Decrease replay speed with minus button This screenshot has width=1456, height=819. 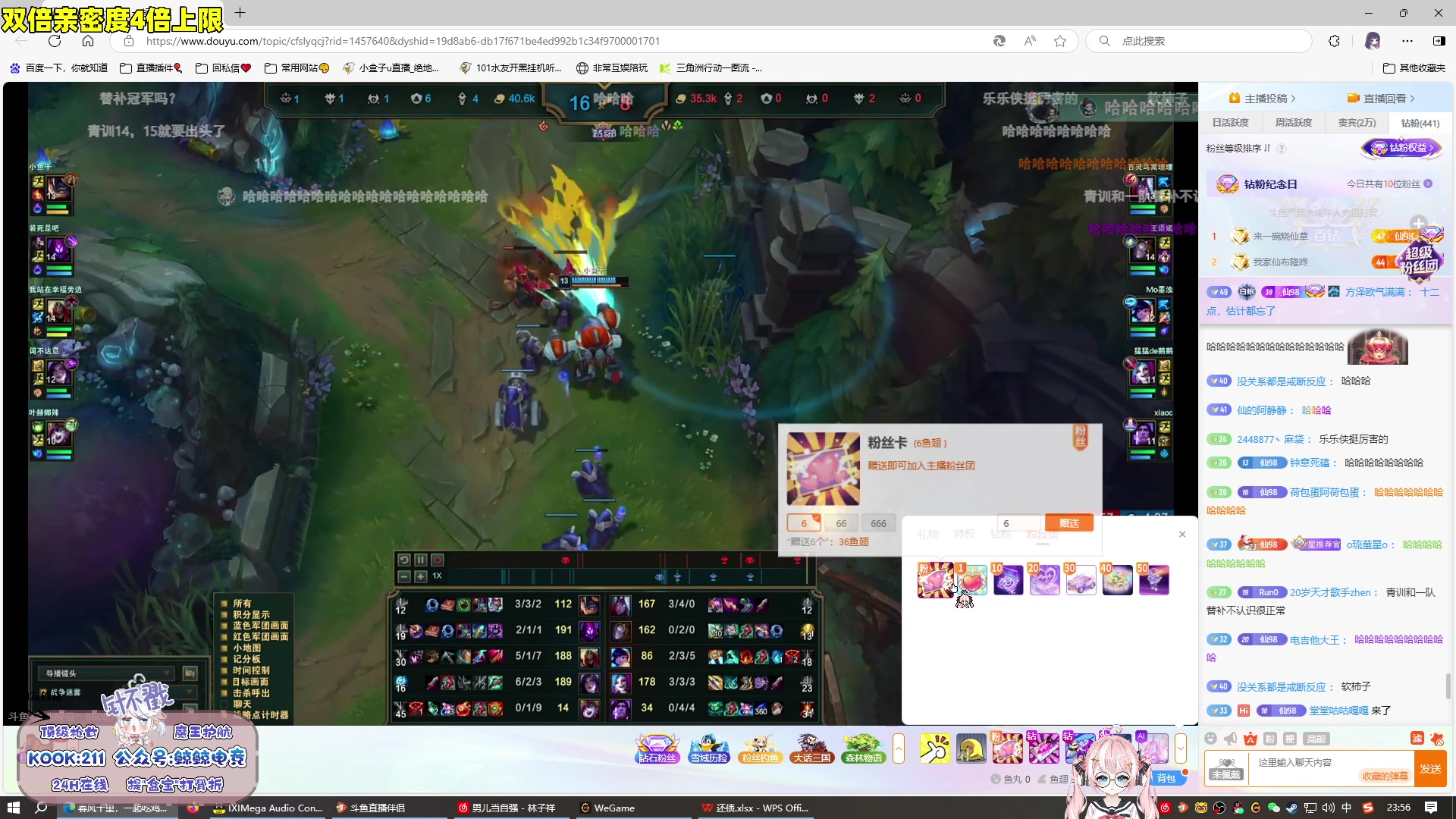point(404,576)
